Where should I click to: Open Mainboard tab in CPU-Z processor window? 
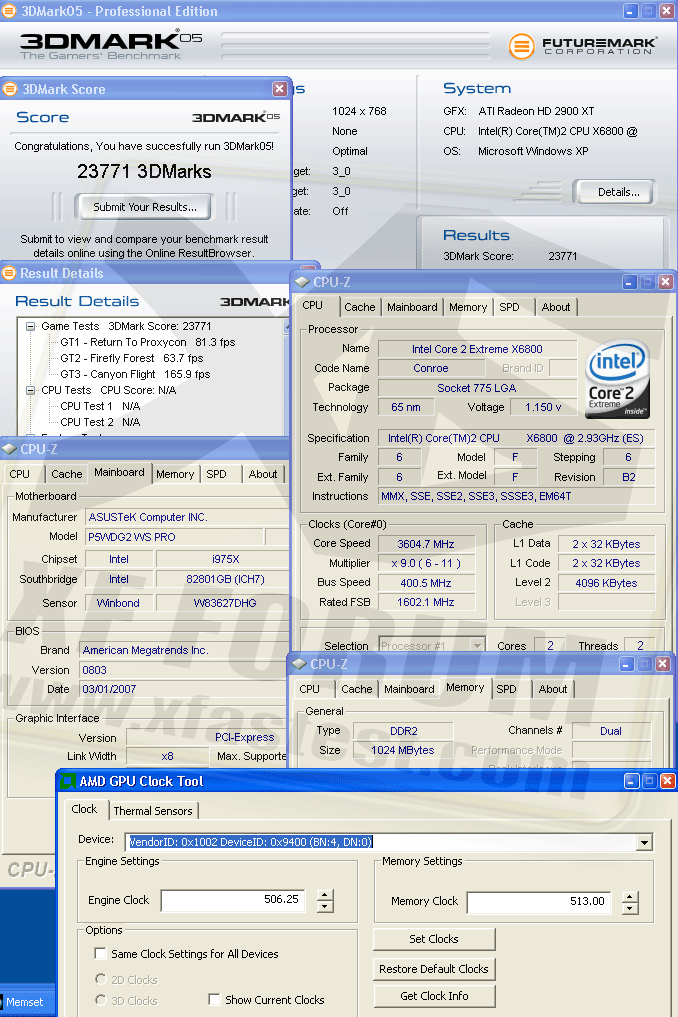[412, 307]
